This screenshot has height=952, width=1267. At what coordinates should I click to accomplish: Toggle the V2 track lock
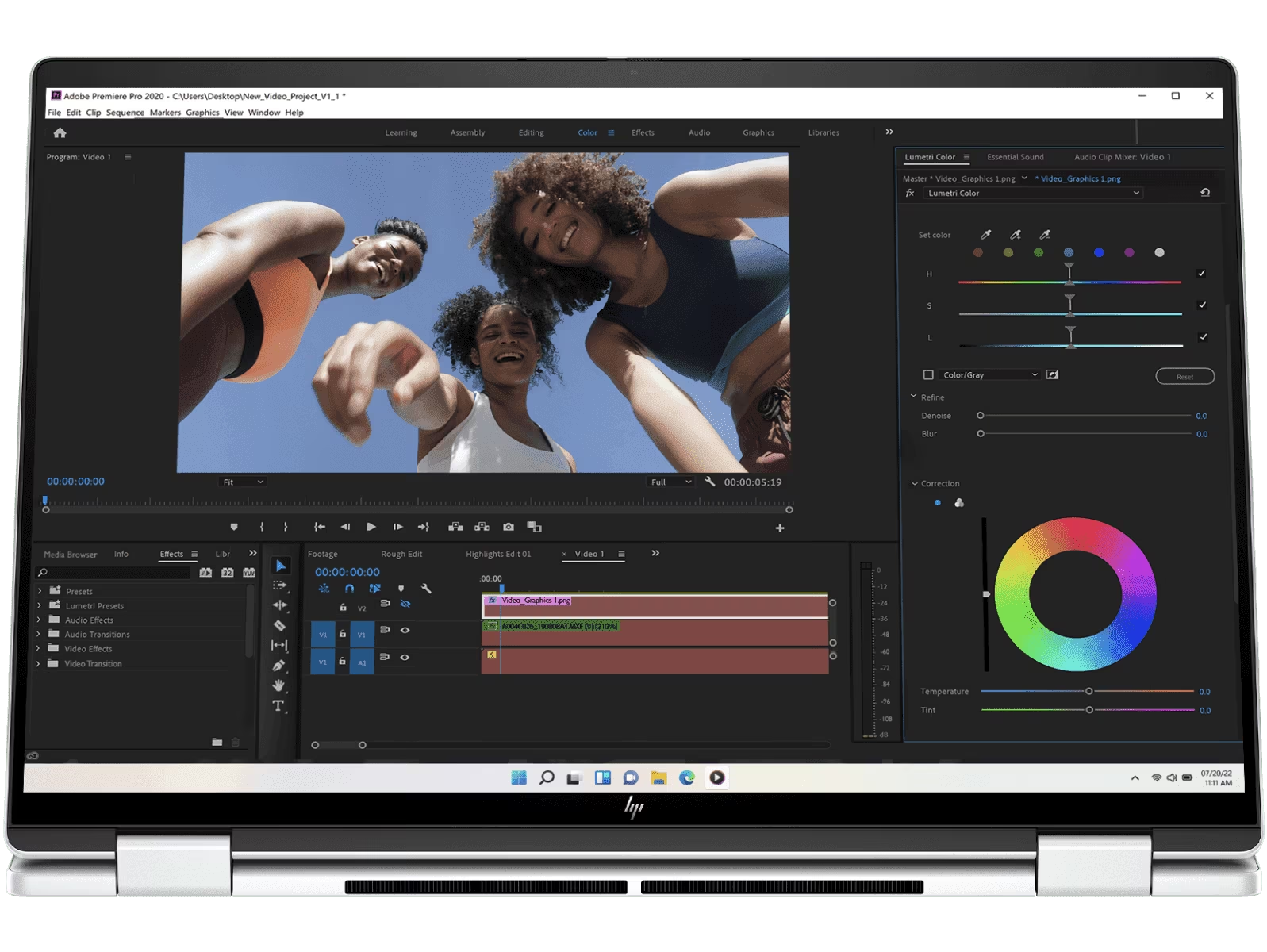pyautogui.click(x=343, y=608)
